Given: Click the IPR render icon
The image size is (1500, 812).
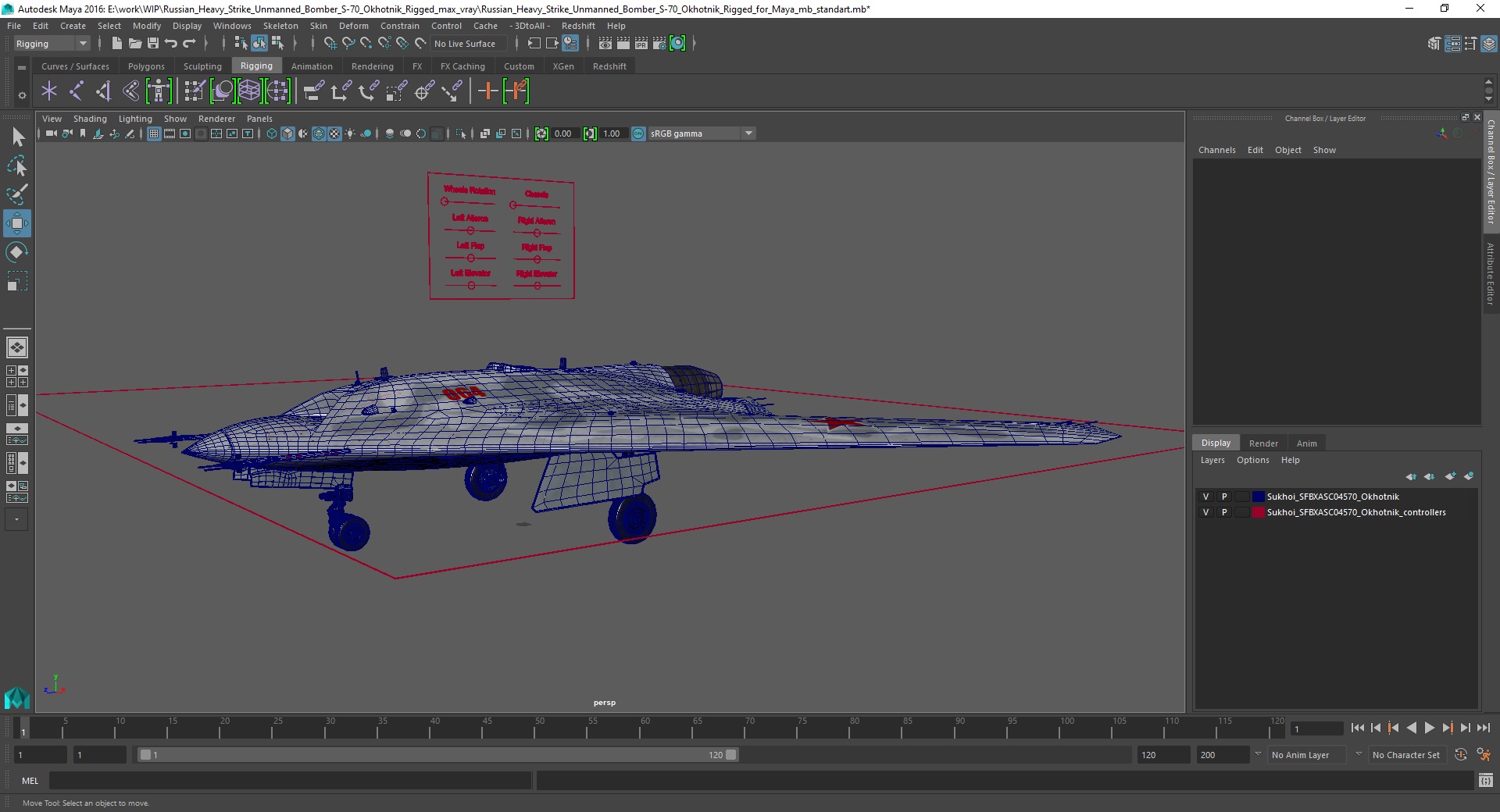Looking at the screenshot, I should pos(641,44).
